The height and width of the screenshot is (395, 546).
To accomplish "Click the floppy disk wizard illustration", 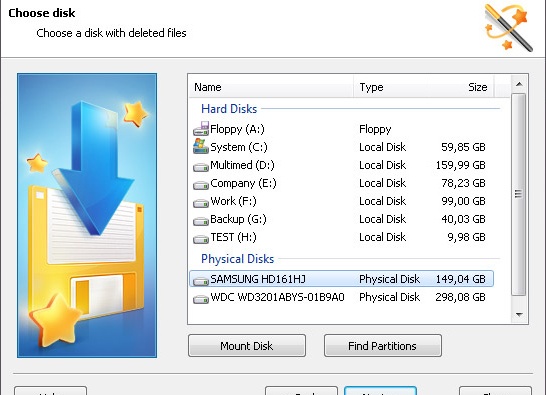I will [87, 215].
